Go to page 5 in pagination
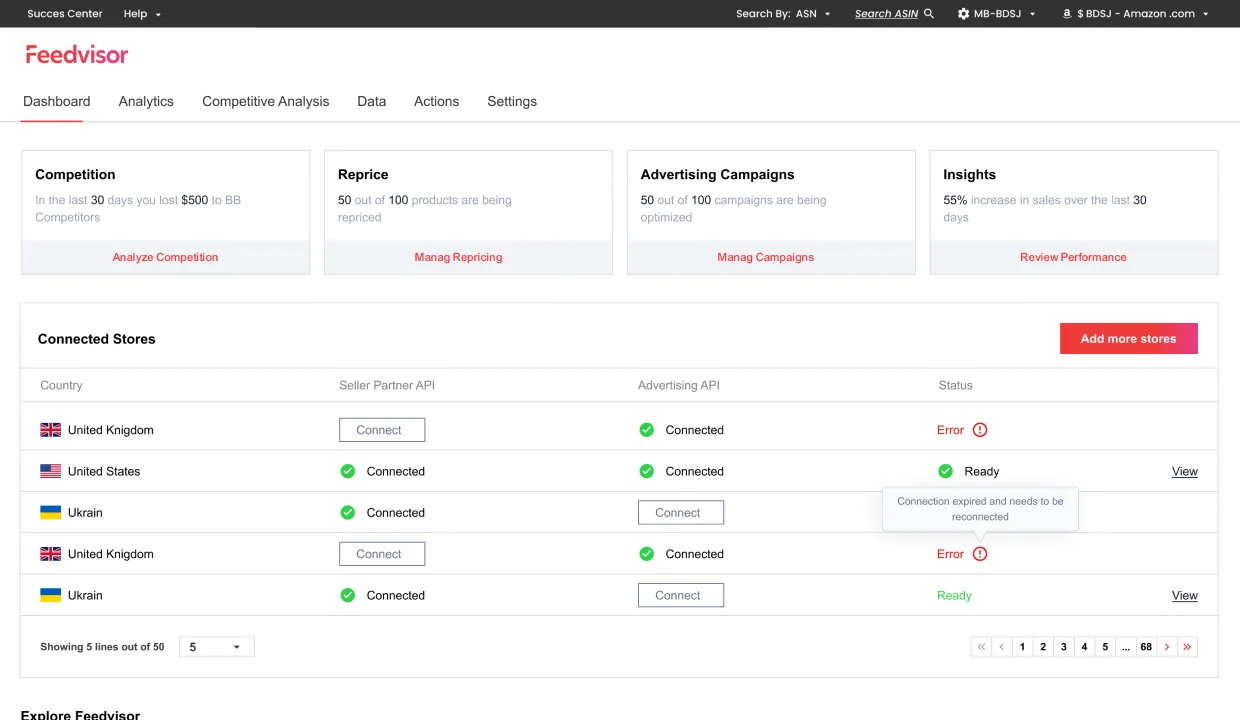This screenshot has width=1240, height=720. point(1105,647)
